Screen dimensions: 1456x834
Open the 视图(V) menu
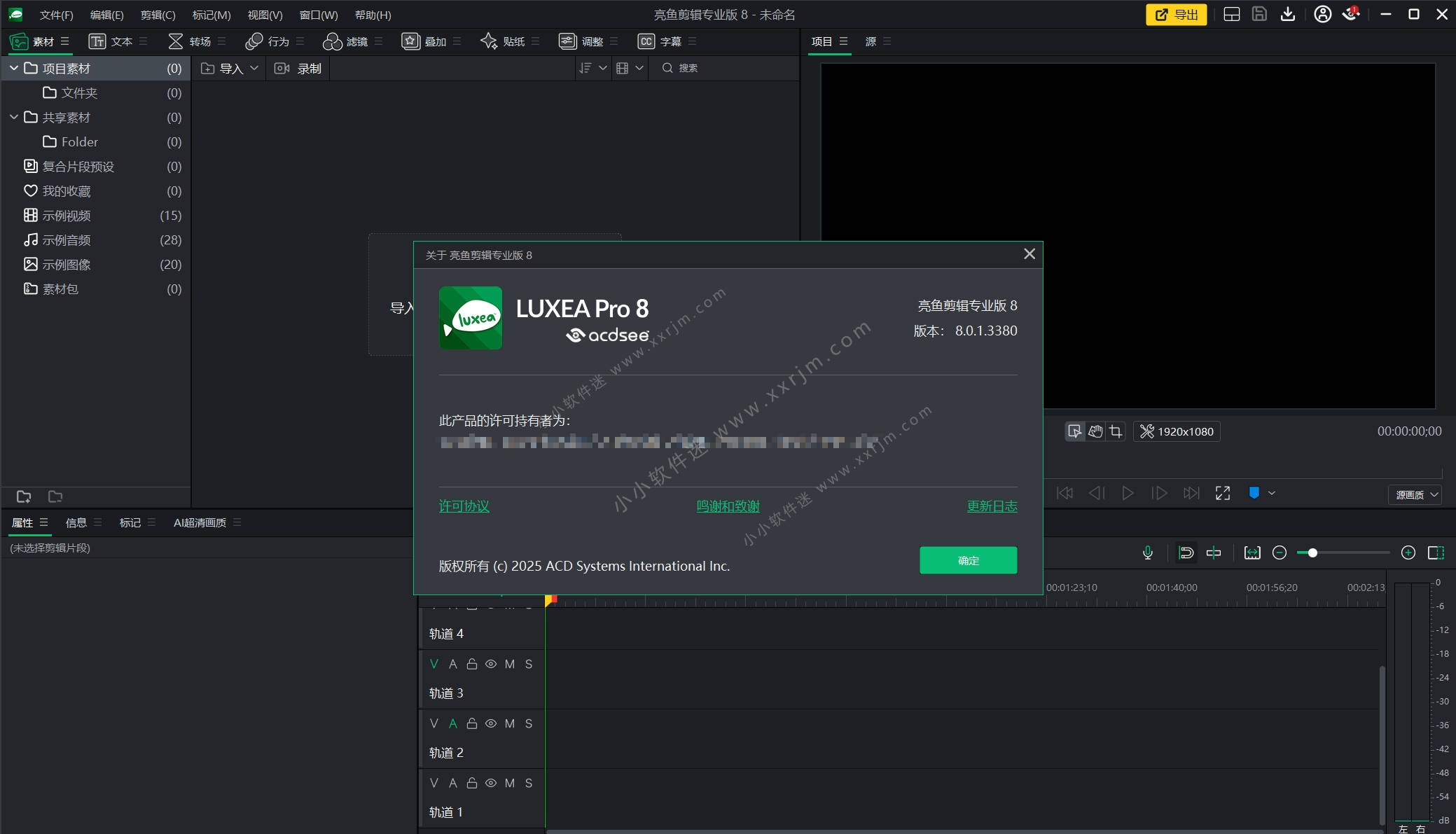[x=265, y=15]
